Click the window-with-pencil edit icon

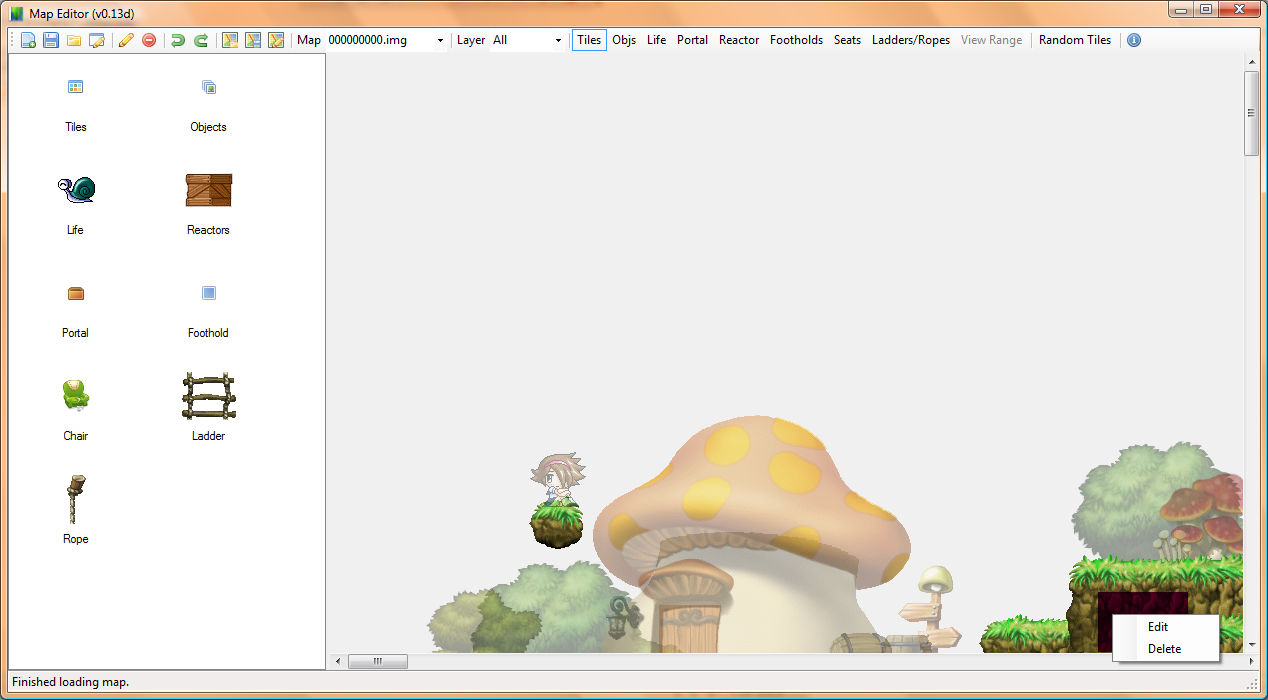coord(97,40)
